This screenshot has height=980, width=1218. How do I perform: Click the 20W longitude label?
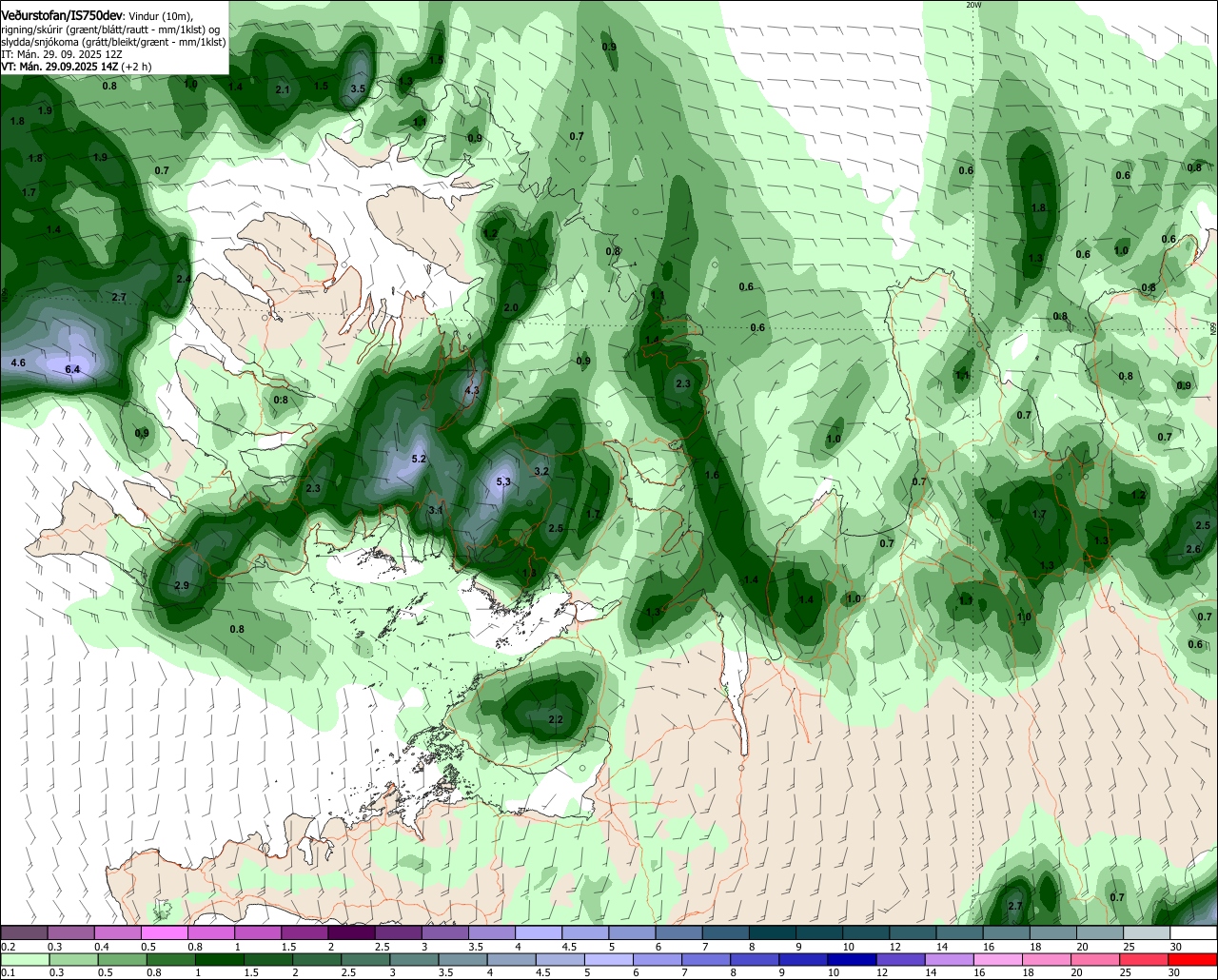(x=972, y=5)
